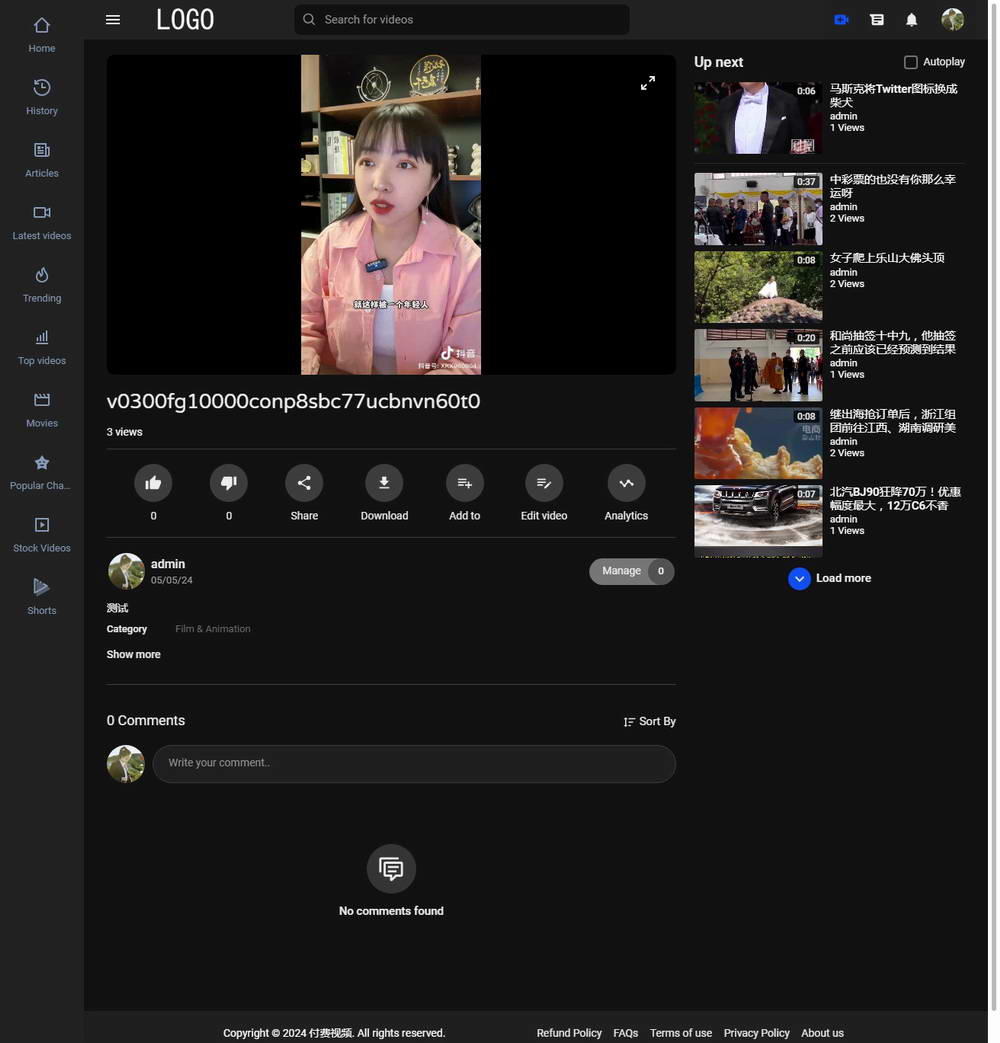
Task: Click Load more button
Action: pyautogui.click(x=830, y=579)
